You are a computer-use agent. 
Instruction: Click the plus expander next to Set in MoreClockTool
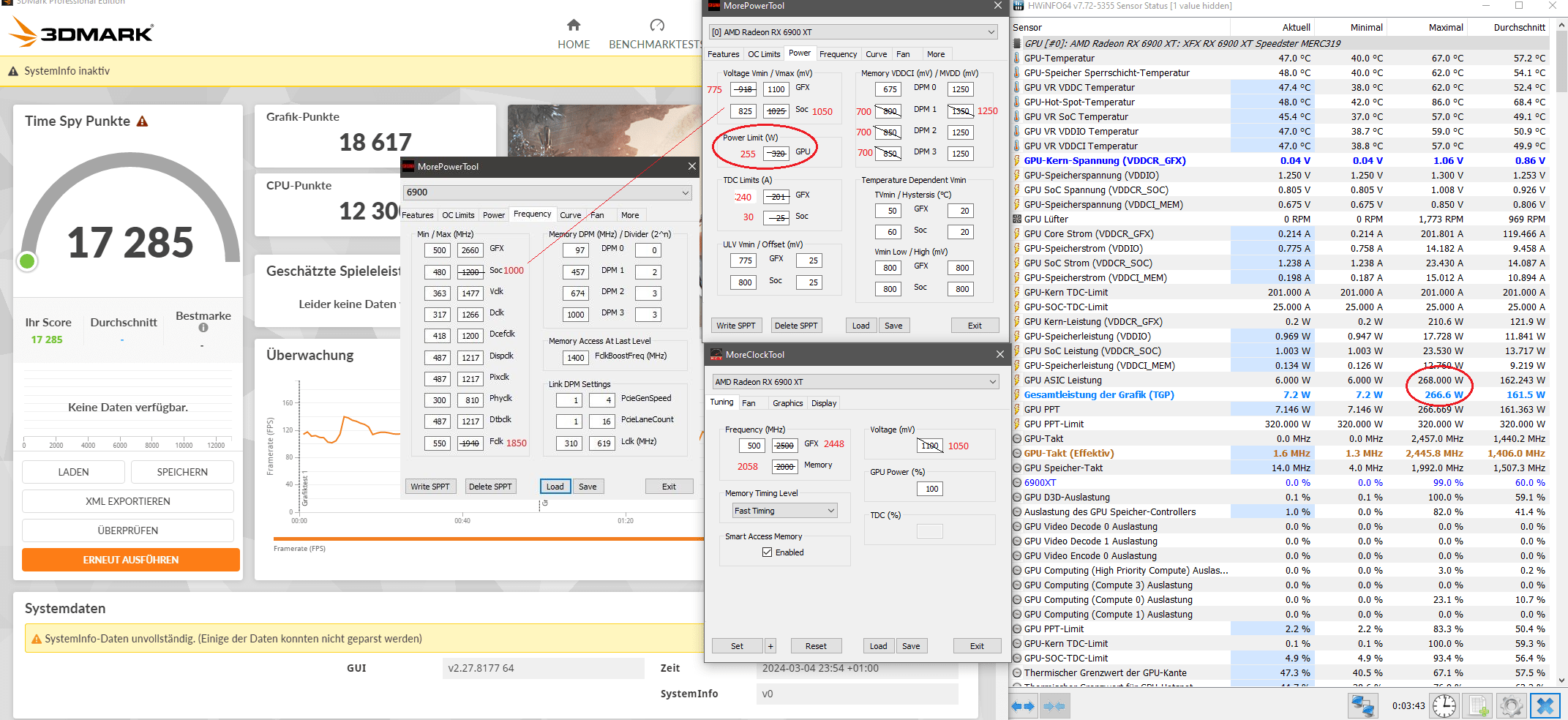pos(770,646)
